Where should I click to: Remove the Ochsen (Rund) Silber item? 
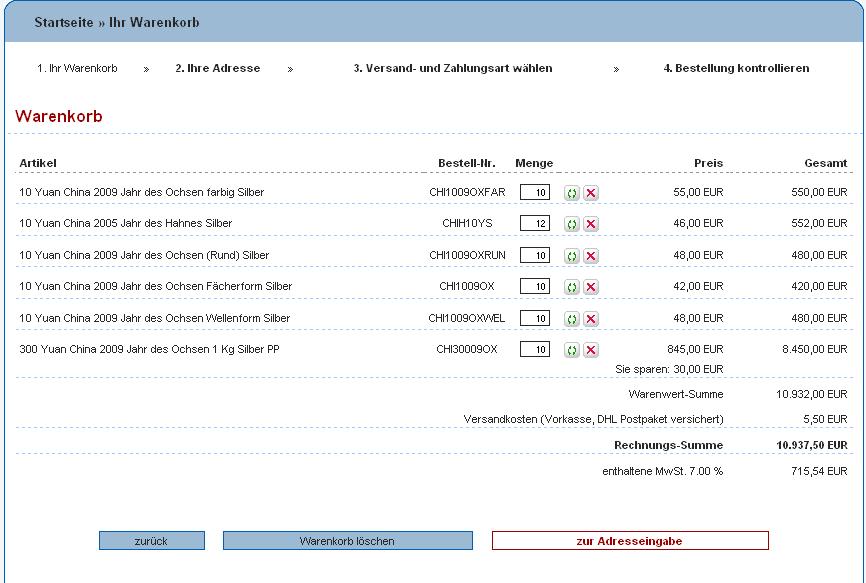point(590,256)
